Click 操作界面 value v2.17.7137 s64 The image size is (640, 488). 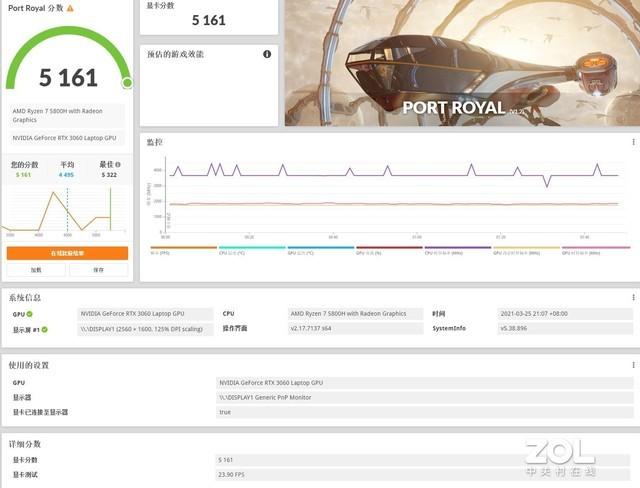[356, 328]
